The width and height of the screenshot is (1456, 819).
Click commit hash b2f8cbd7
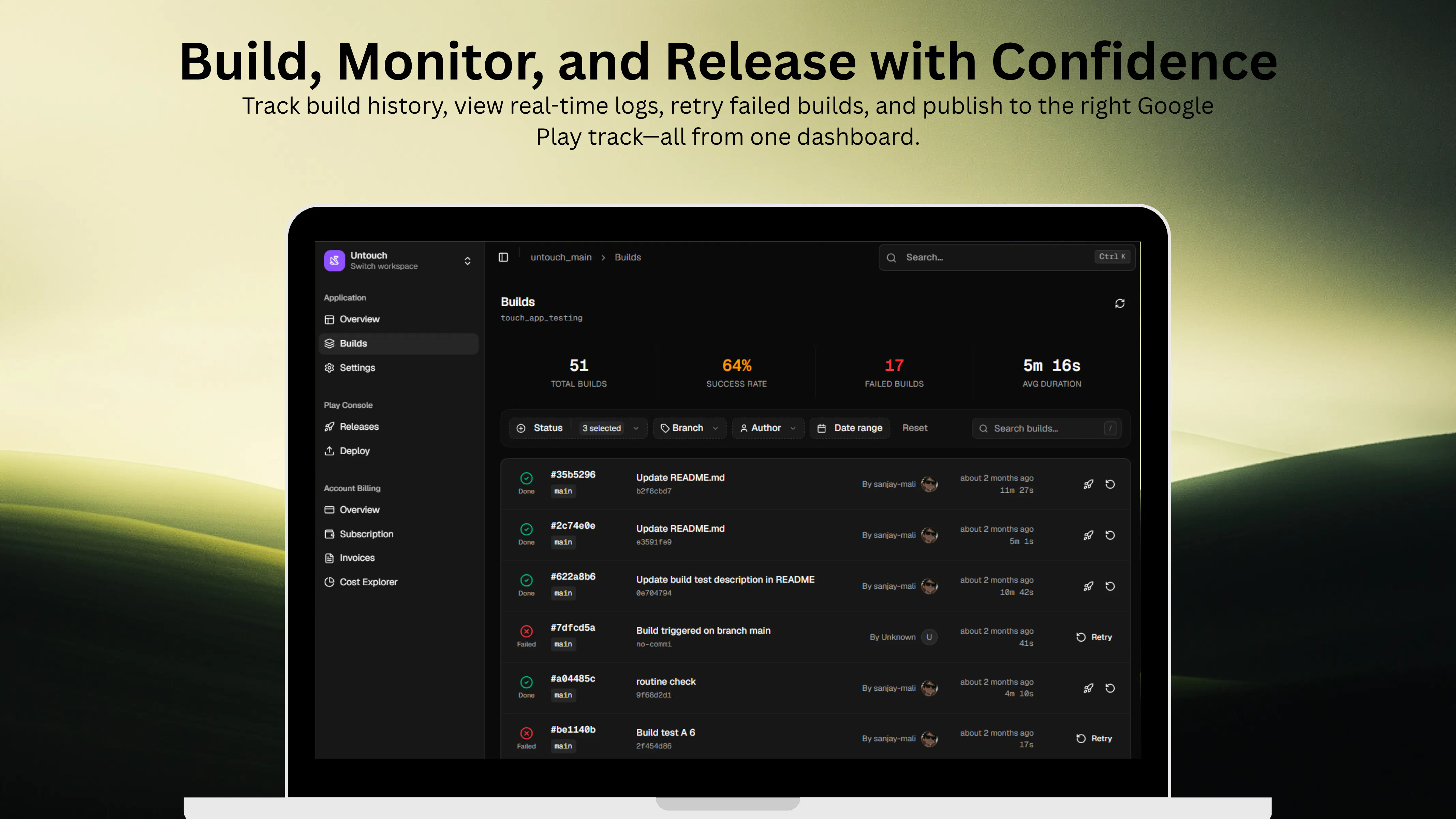[x=654, y=491]
